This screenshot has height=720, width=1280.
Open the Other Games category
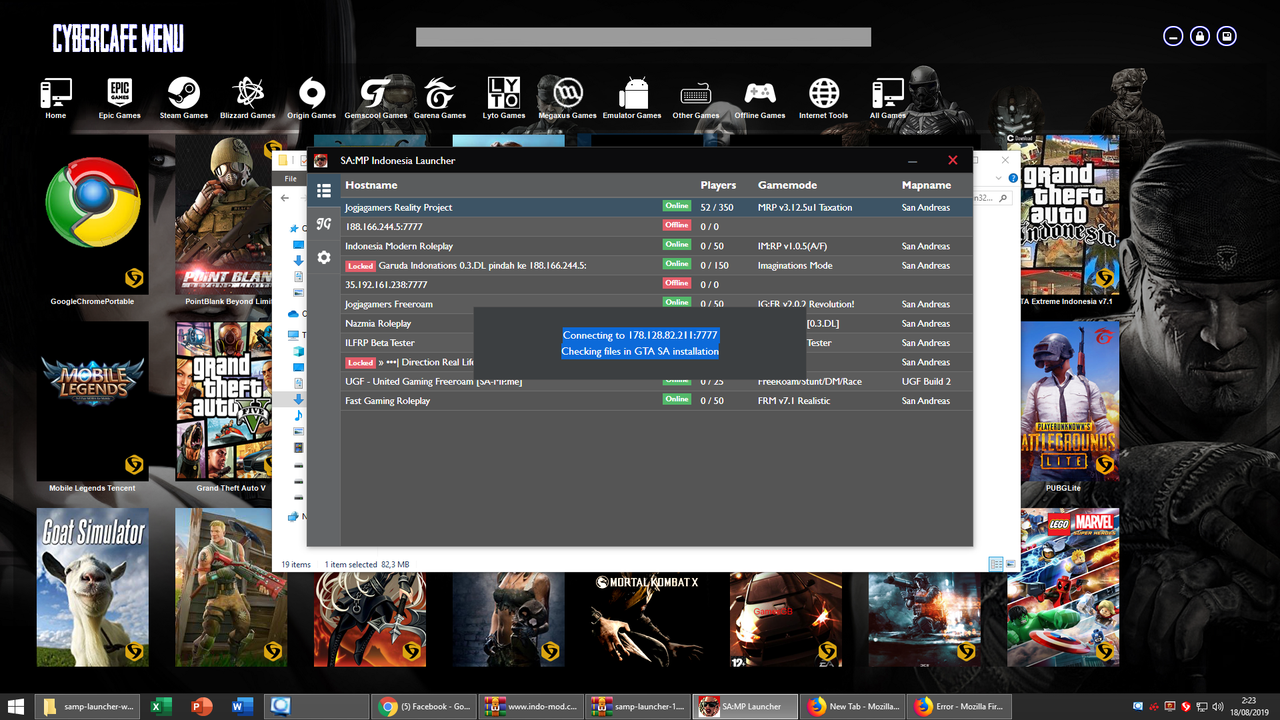pos(696,99)
